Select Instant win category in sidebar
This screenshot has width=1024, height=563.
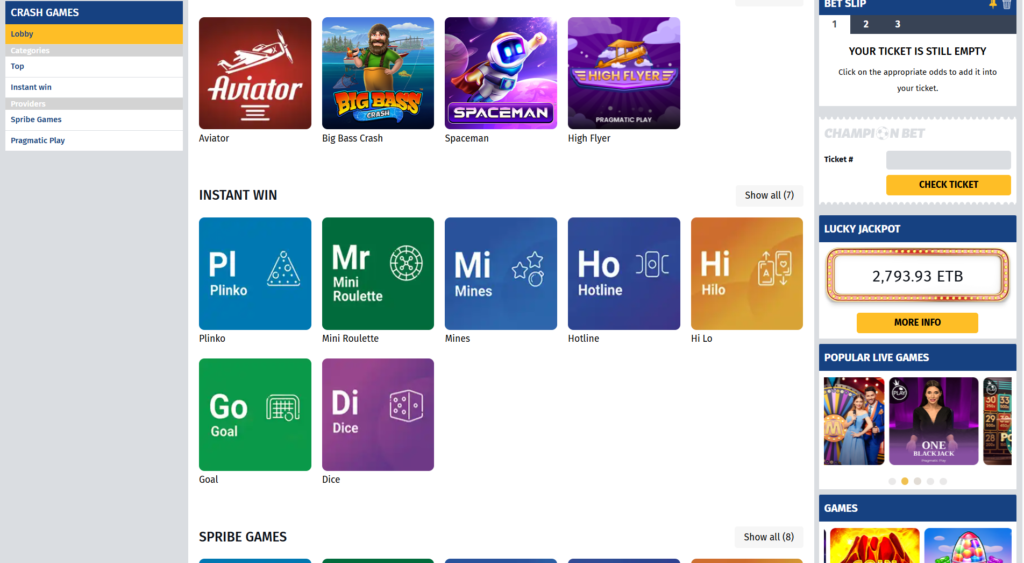pos(31,87)
